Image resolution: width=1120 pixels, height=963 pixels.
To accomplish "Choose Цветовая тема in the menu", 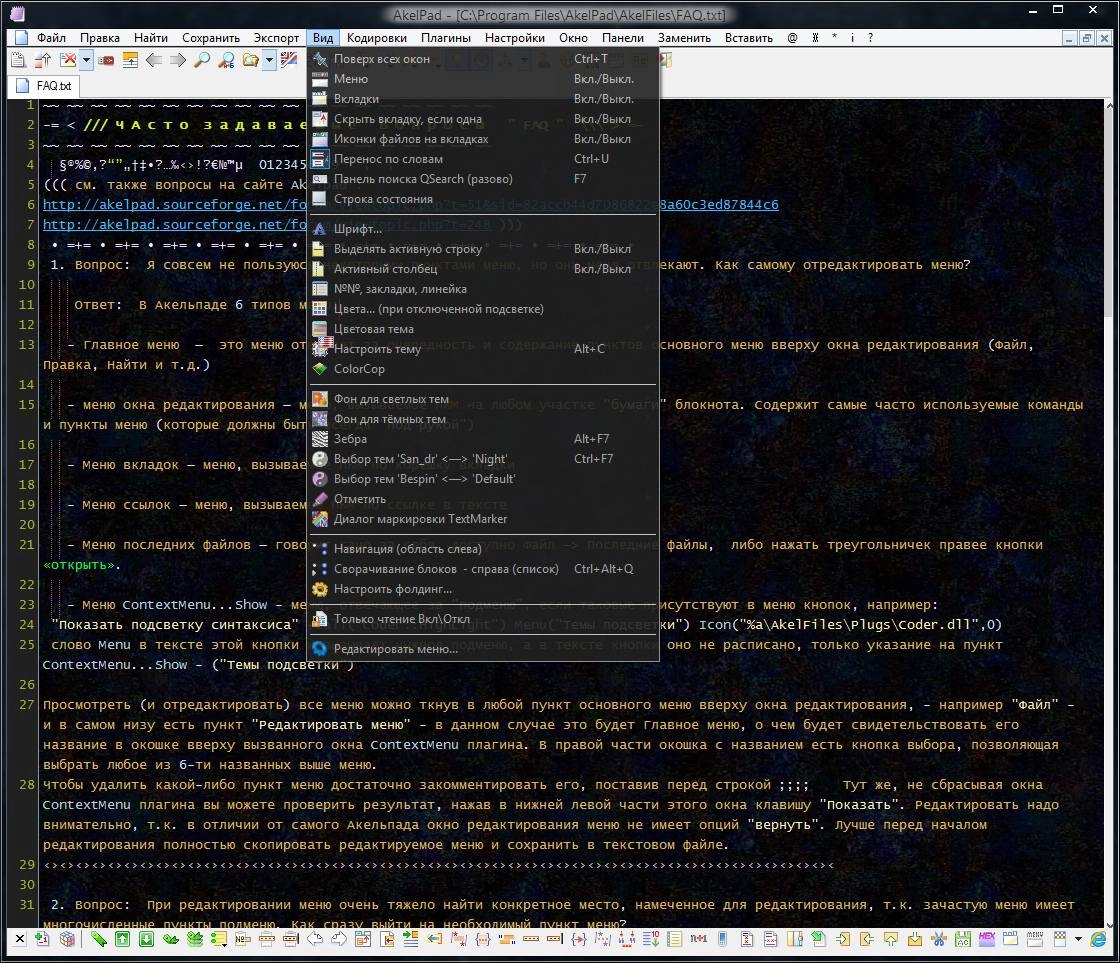I will coord(483,329).
